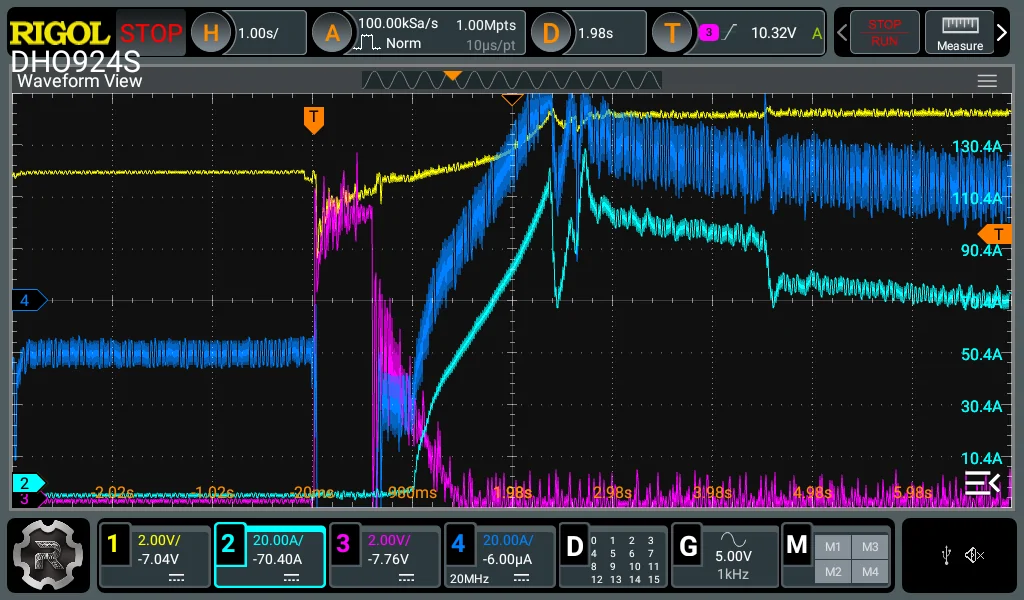Select the M4 math channel
1024x600 pixels.
(870, 572)
